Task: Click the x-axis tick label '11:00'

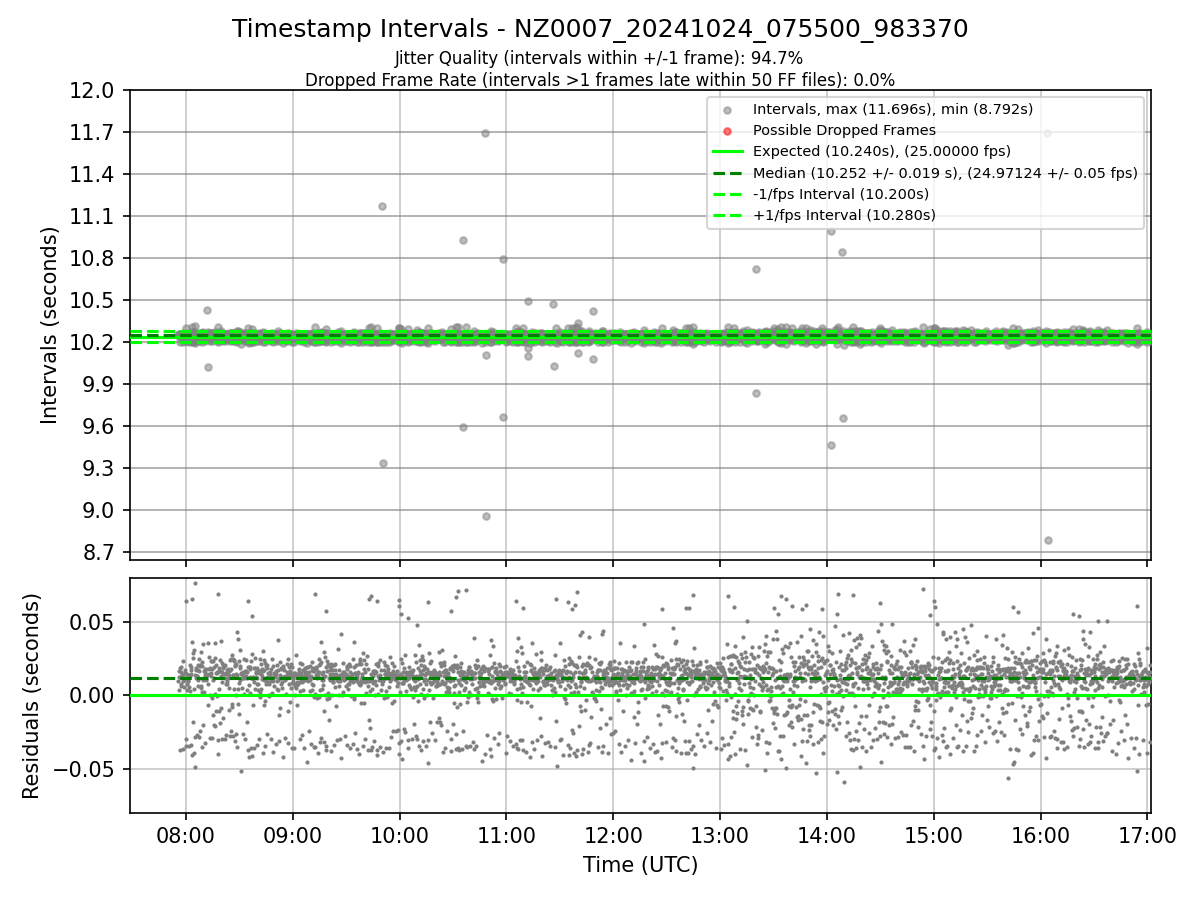Action: (x=506, y=835)
